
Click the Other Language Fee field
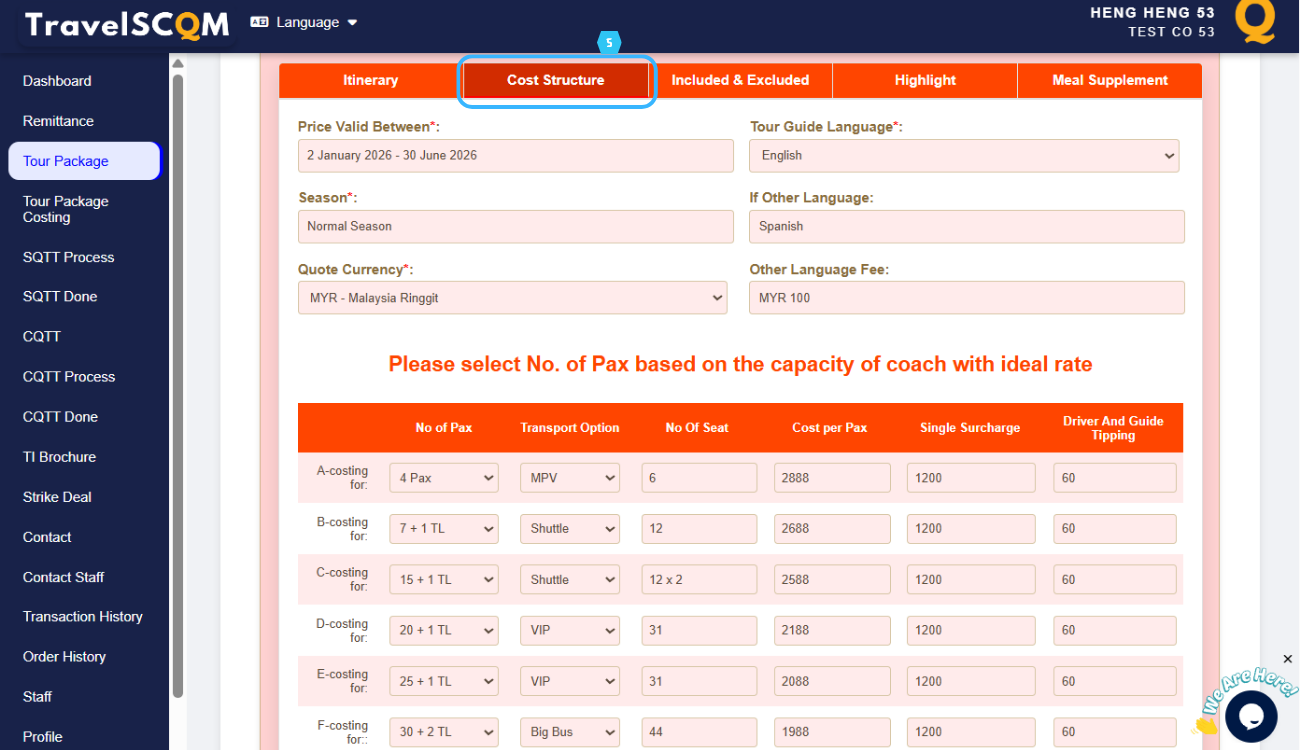pos(966,298)
